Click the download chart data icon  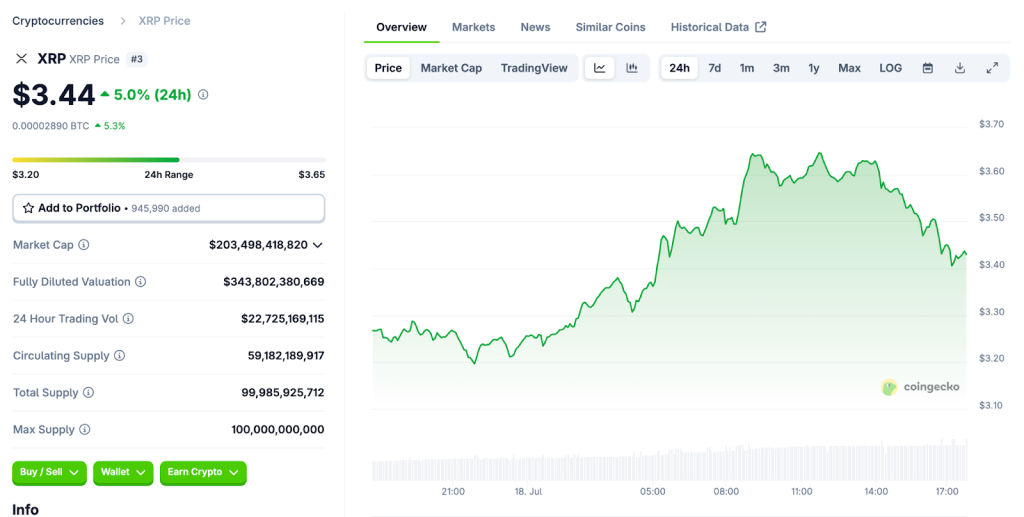960,68
